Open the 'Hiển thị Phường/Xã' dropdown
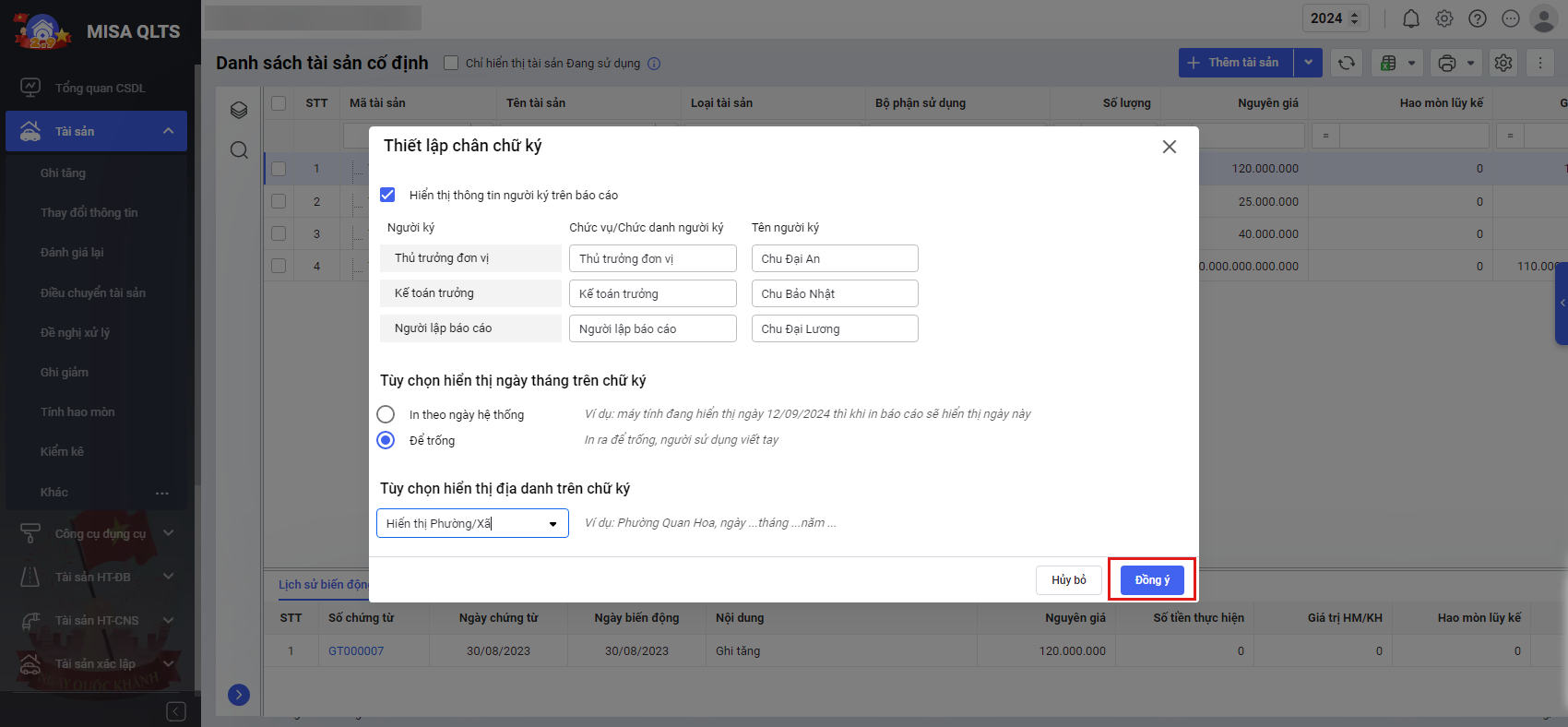 (472, 523)
